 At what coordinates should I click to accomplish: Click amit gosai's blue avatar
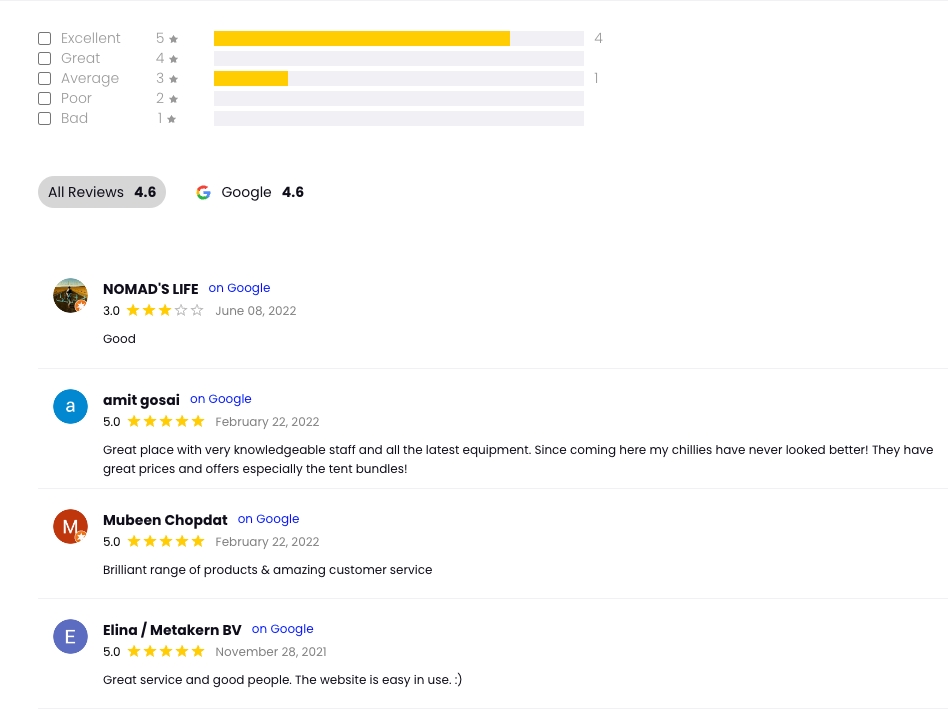[70, 406]
